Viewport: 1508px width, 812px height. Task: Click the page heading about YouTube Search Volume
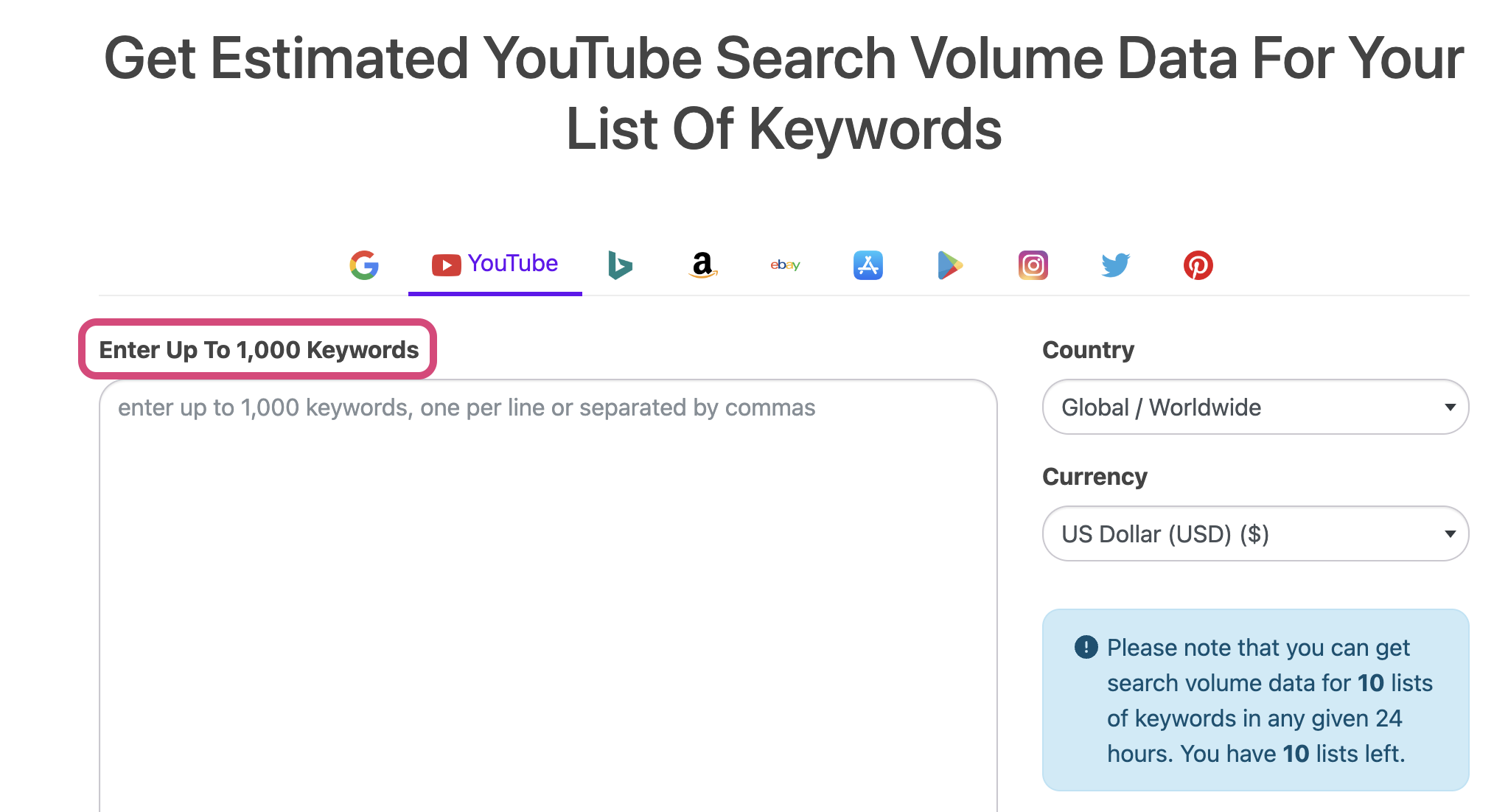783,93
